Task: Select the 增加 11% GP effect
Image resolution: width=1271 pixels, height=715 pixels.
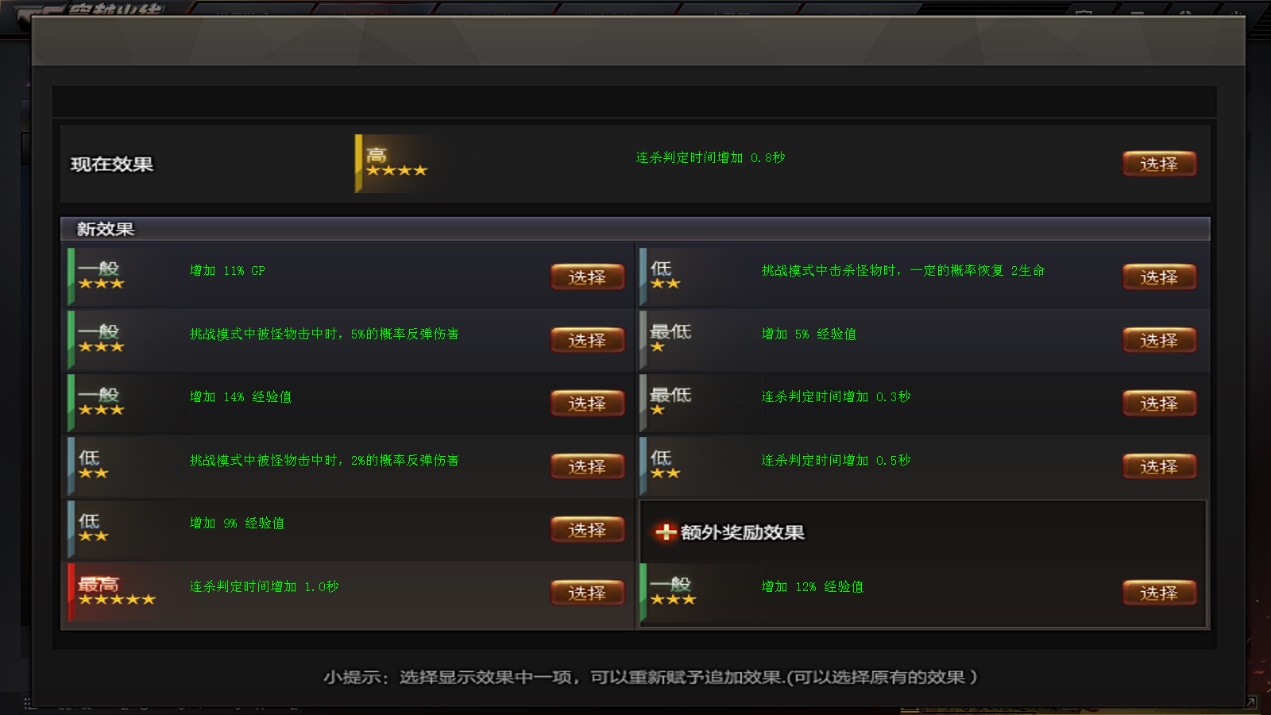Action: pos(587,277)
